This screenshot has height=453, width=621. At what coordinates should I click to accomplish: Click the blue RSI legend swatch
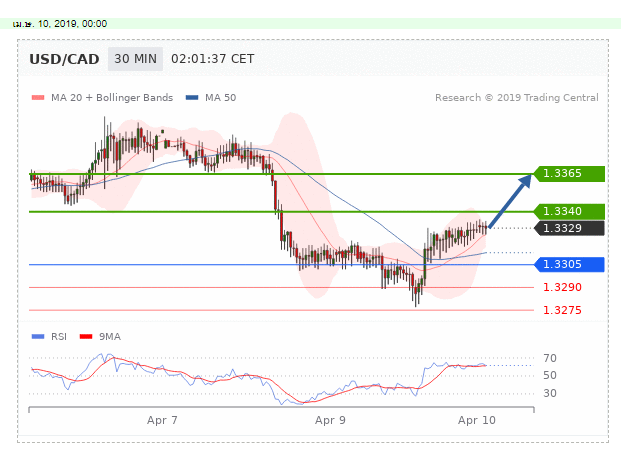38,337
